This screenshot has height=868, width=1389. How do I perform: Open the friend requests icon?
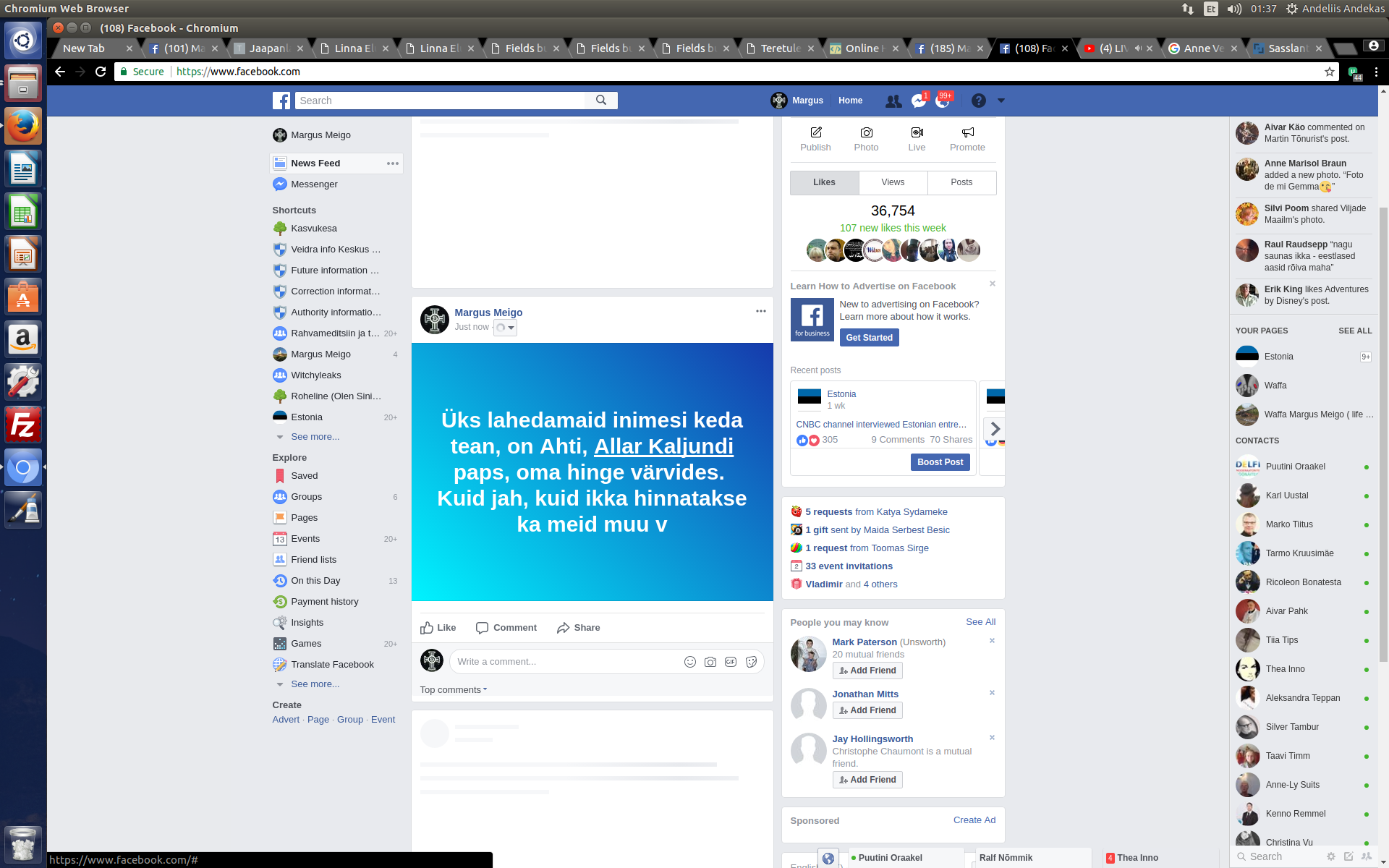point(893,101)
